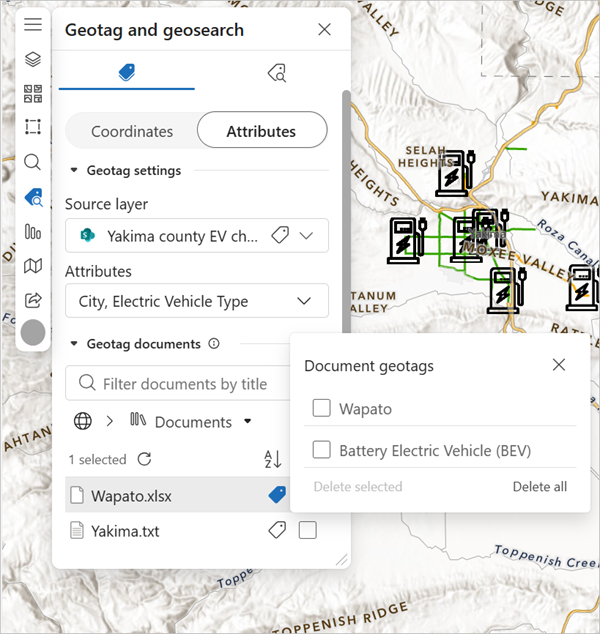Select the Attributes mode

click(262, 130)
